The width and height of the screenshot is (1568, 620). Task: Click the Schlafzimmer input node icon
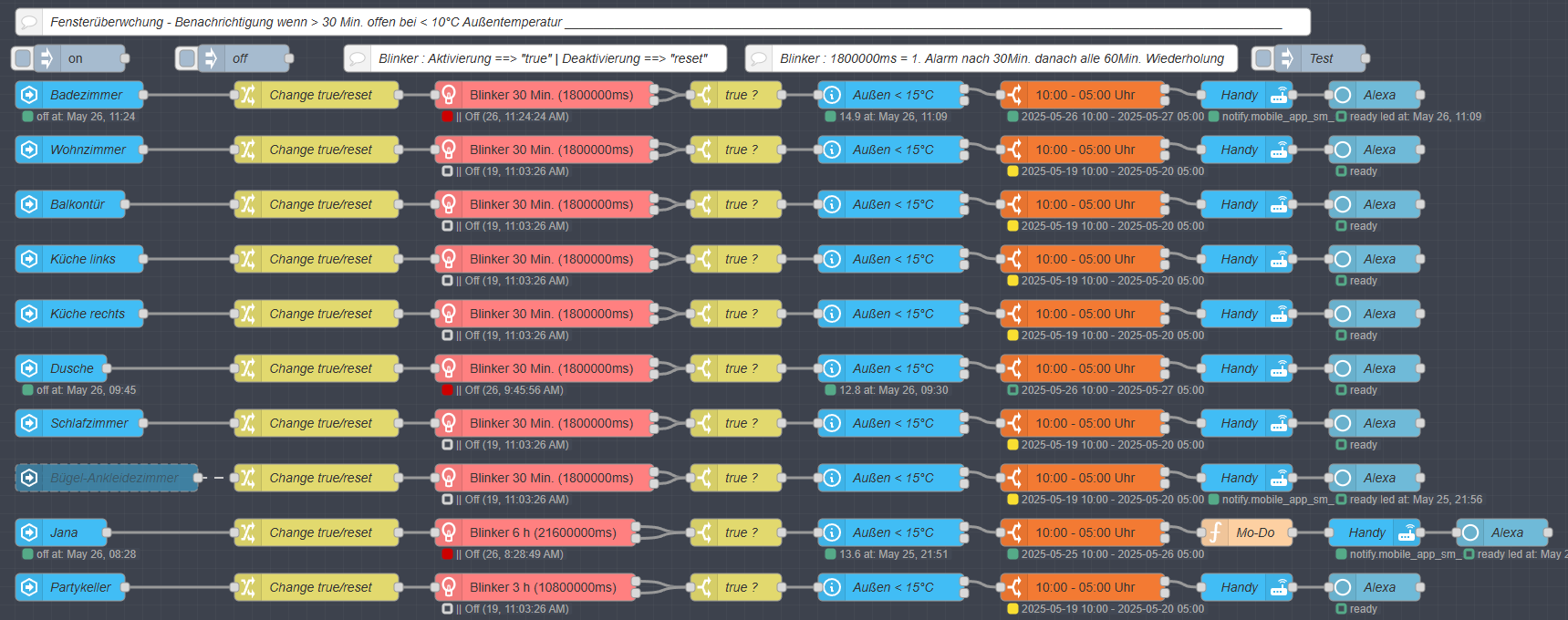point(29,423)
